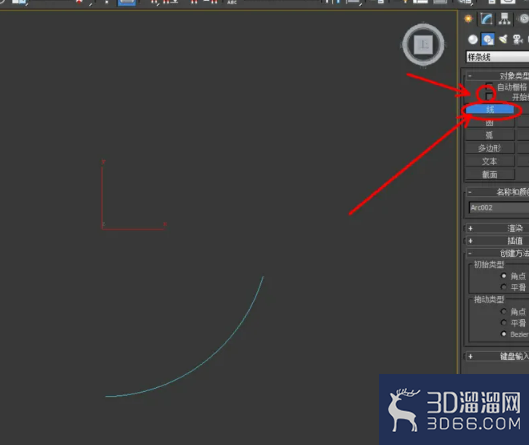Open the 样条线 shape type dropdown
The width and height of the screenshot is (529, 445).
[498, 57]
